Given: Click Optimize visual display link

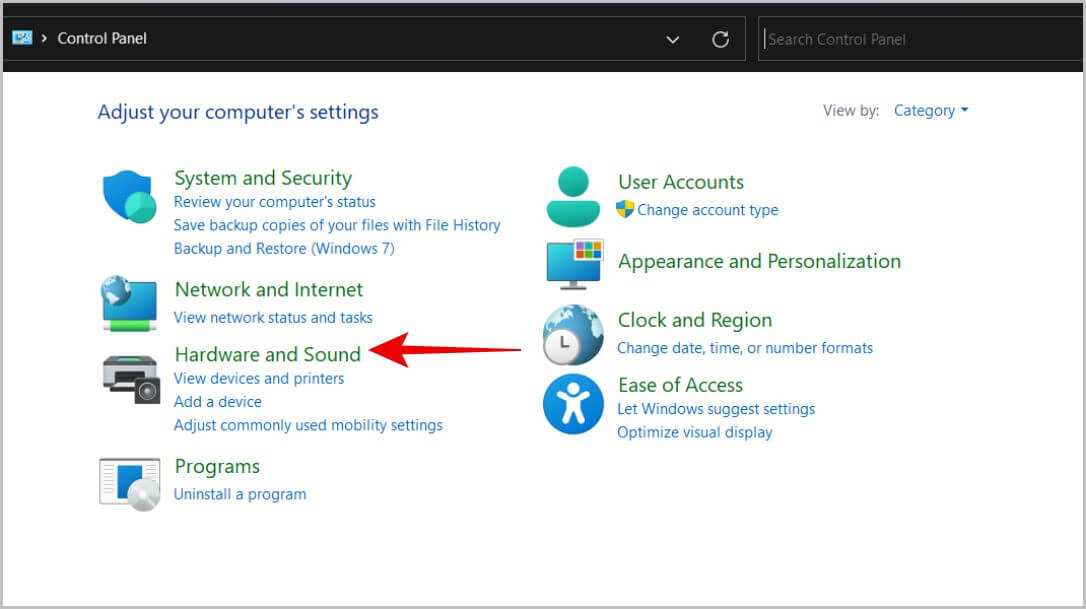Looking at the screenshot, I should (x=695, y=432).
